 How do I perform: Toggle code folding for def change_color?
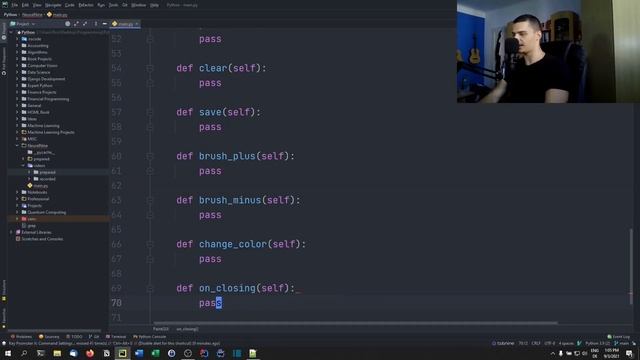(x=150, y=244)
